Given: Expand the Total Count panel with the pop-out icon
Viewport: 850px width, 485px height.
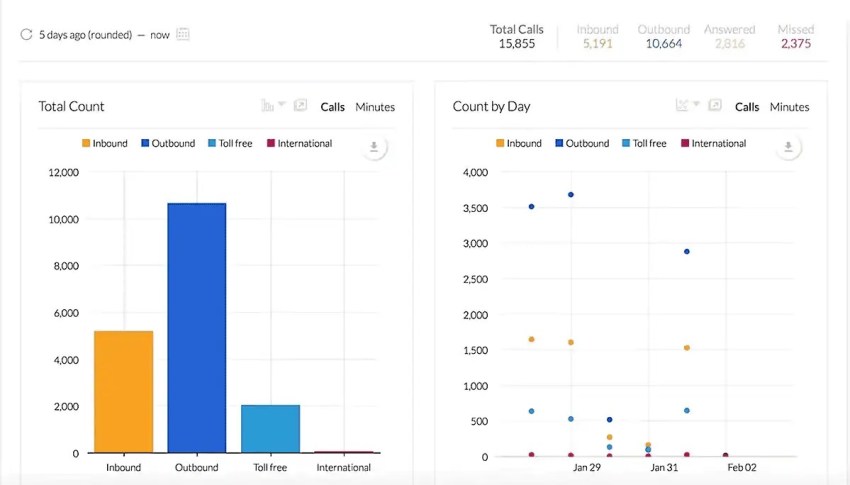Looking at the screenshot, I should pyautogui.click(x=300, y=106).
